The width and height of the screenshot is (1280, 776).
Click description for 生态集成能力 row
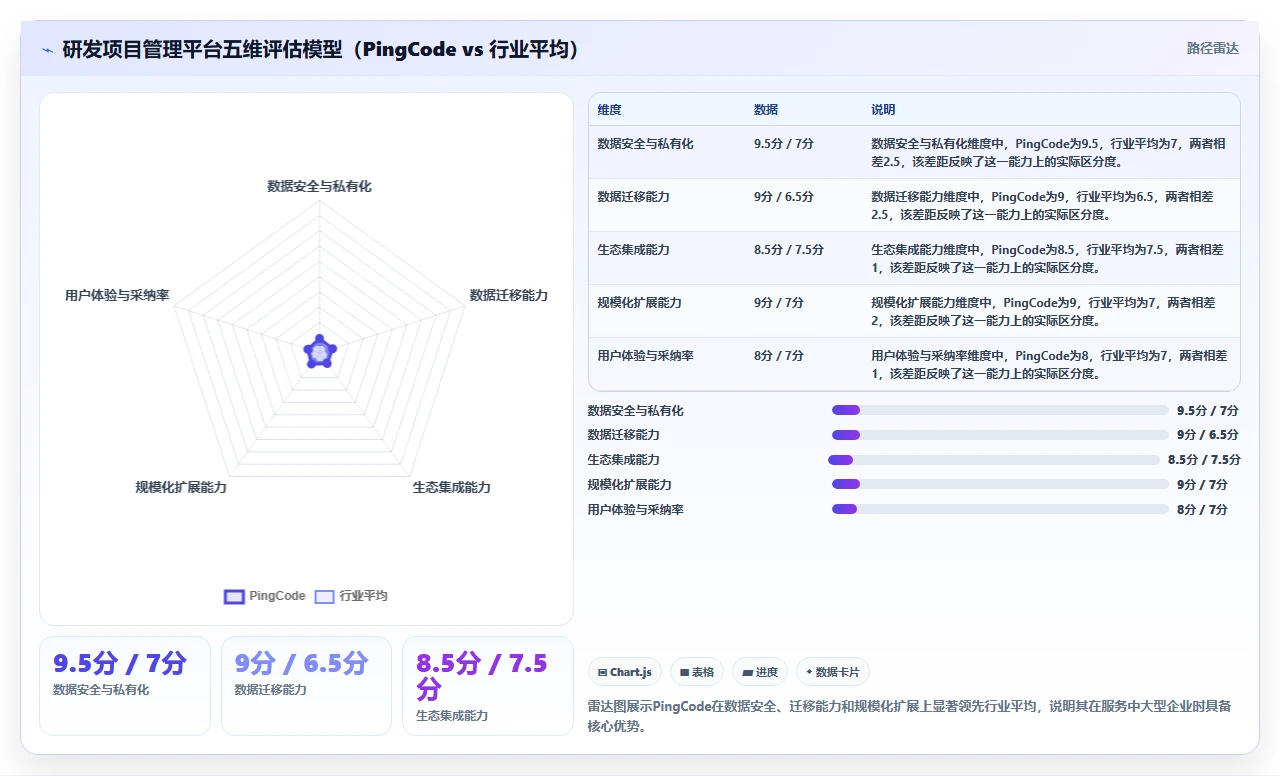pos(1047,258)
